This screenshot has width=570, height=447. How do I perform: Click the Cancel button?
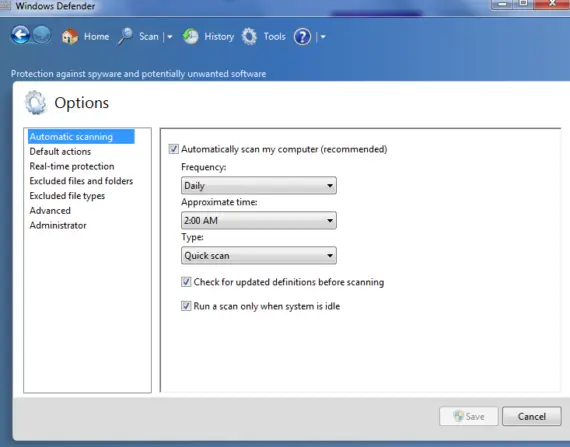click(531, 416)
